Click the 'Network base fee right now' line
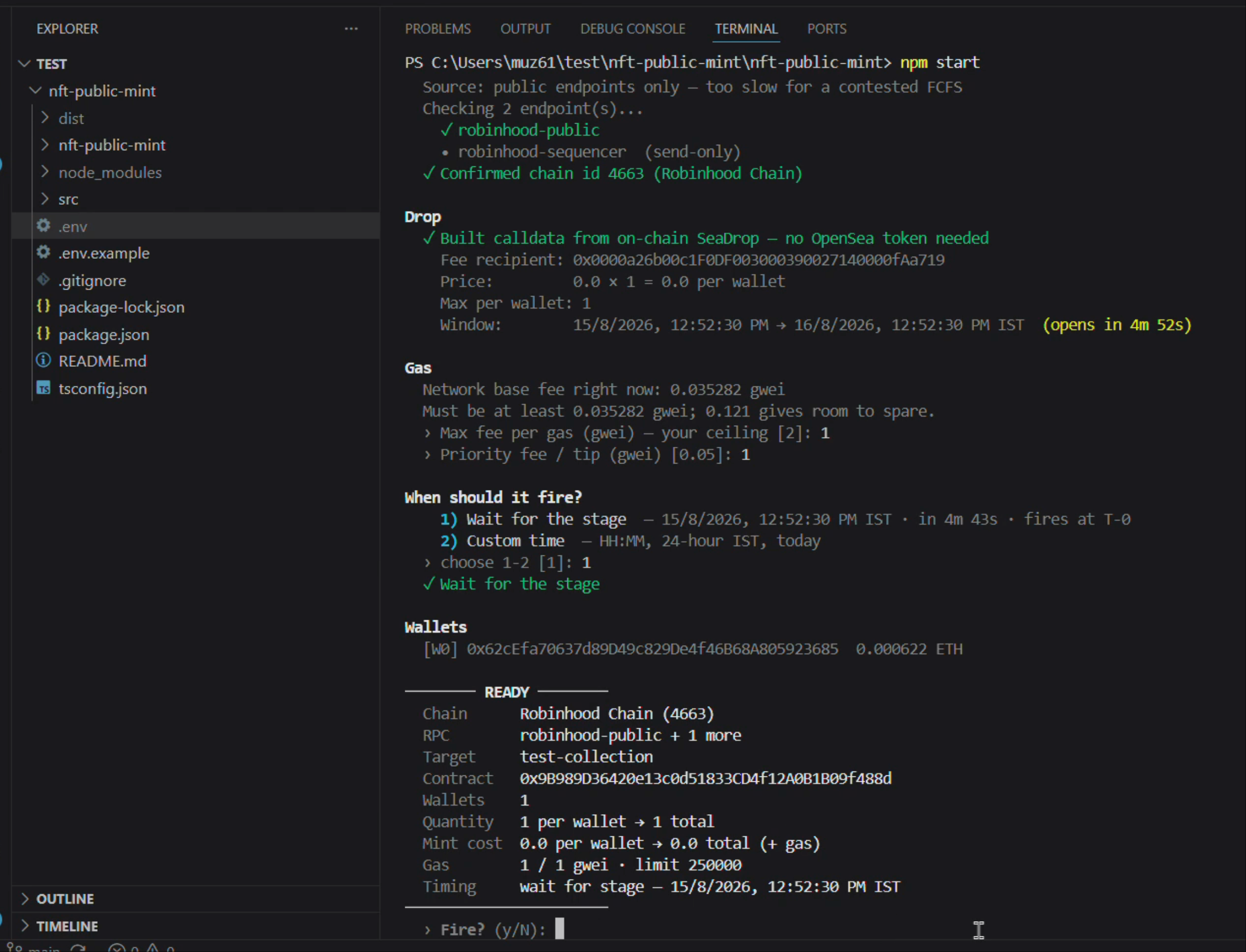This screenshot has width=1246, height=952. point(604,390)
